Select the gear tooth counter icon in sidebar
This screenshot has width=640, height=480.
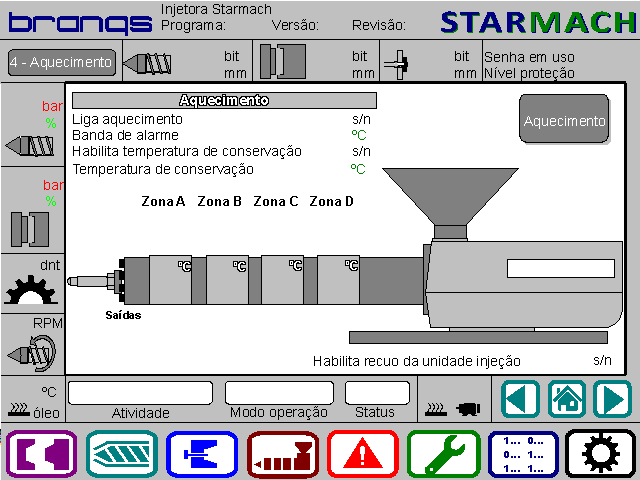pos(30,290)
